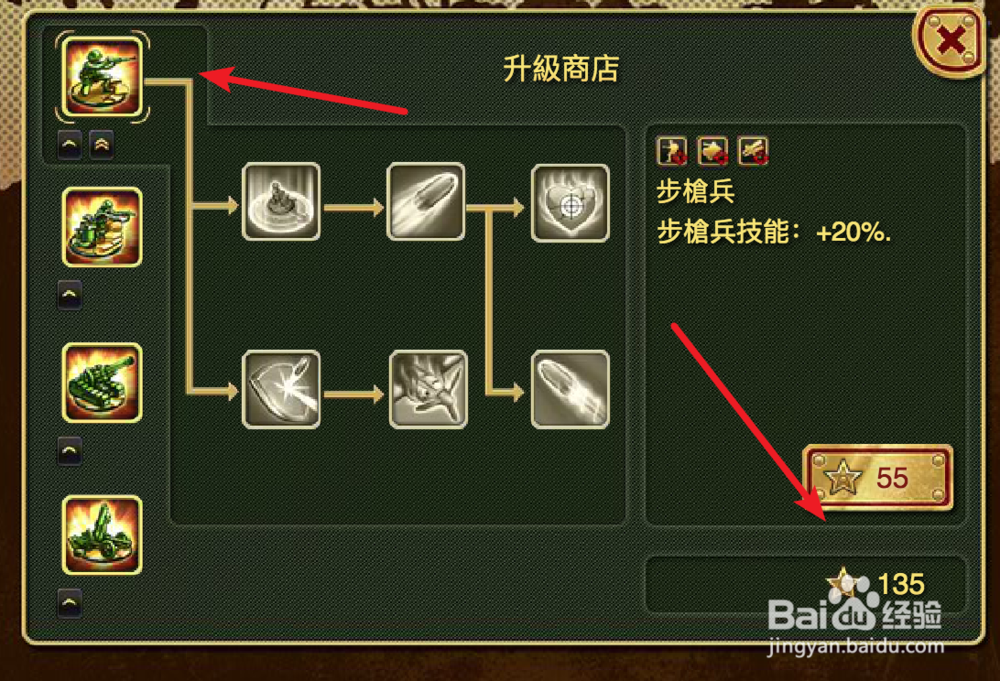Image resolution: width=1000 pixels, height=681 pixels.
Task: Click chevron rank badge under artillery
Action: 70,603
